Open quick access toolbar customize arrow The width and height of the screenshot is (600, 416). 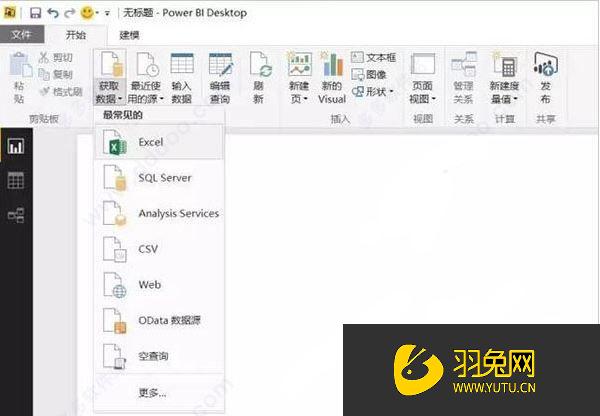tap(107, 14)
